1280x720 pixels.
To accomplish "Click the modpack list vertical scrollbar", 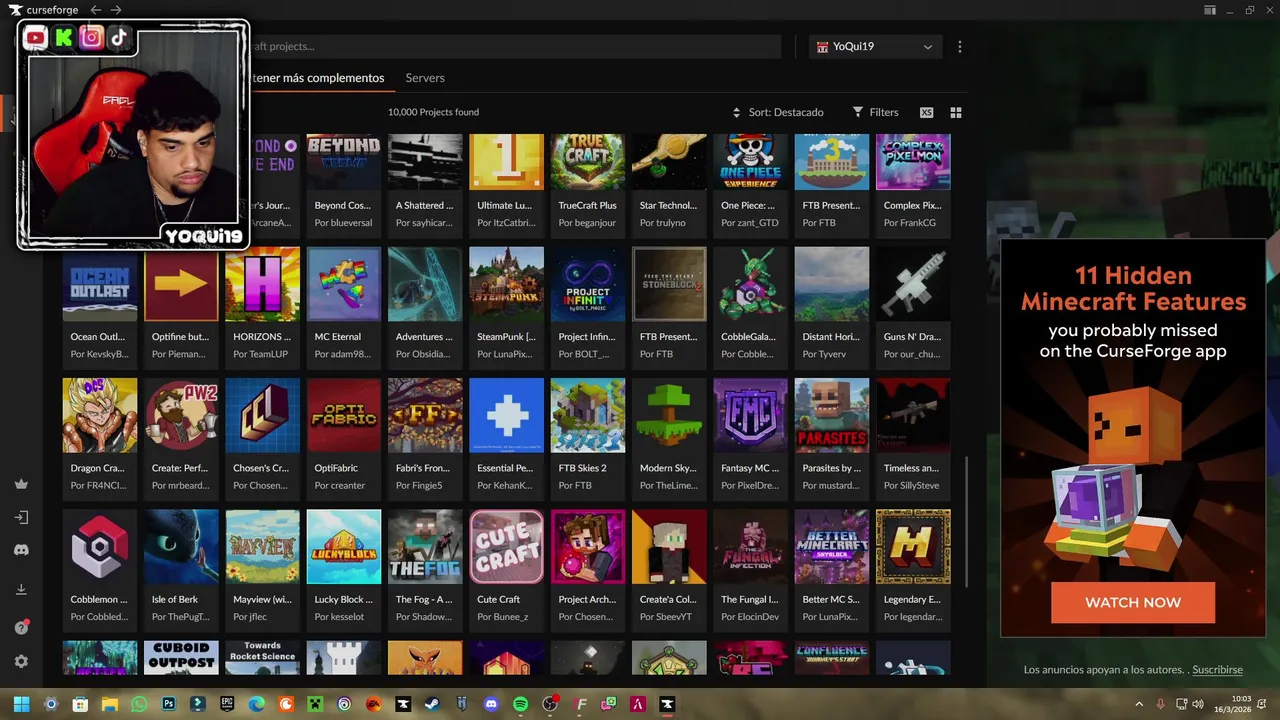I will pyautogui.click(x=966, y=522).
